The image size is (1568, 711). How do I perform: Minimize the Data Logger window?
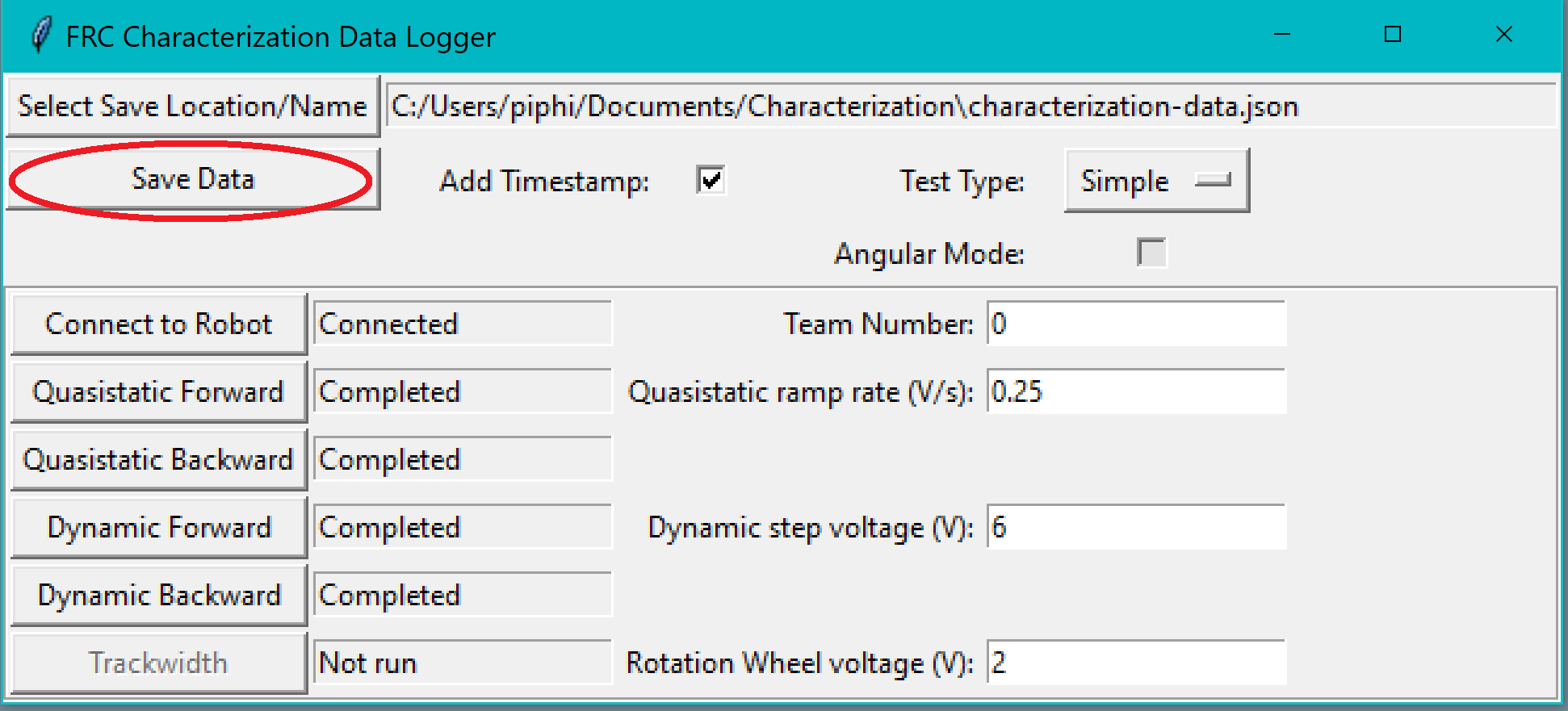1281,35
